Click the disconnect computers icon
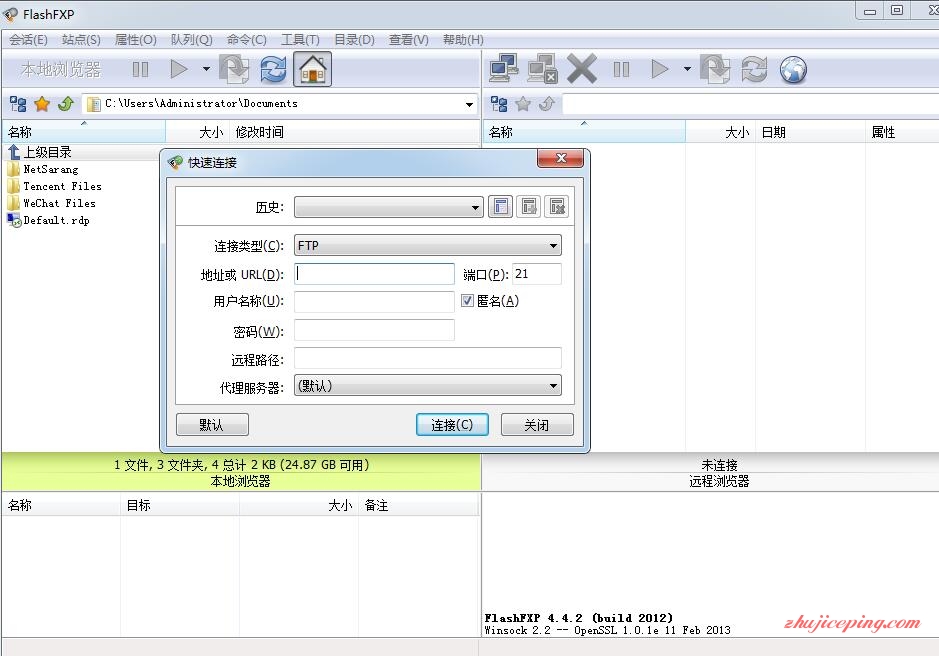Image resolution: width=939 pixels, height=656 pixels. pyautogui.click(x=543, y=68)
